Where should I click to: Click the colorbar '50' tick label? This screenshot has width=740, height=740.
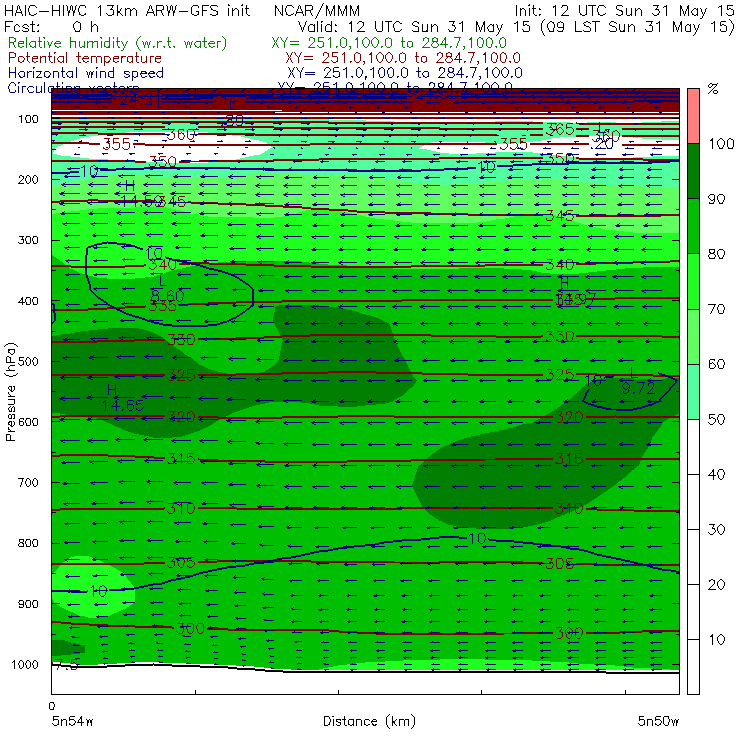pos(716,420)
